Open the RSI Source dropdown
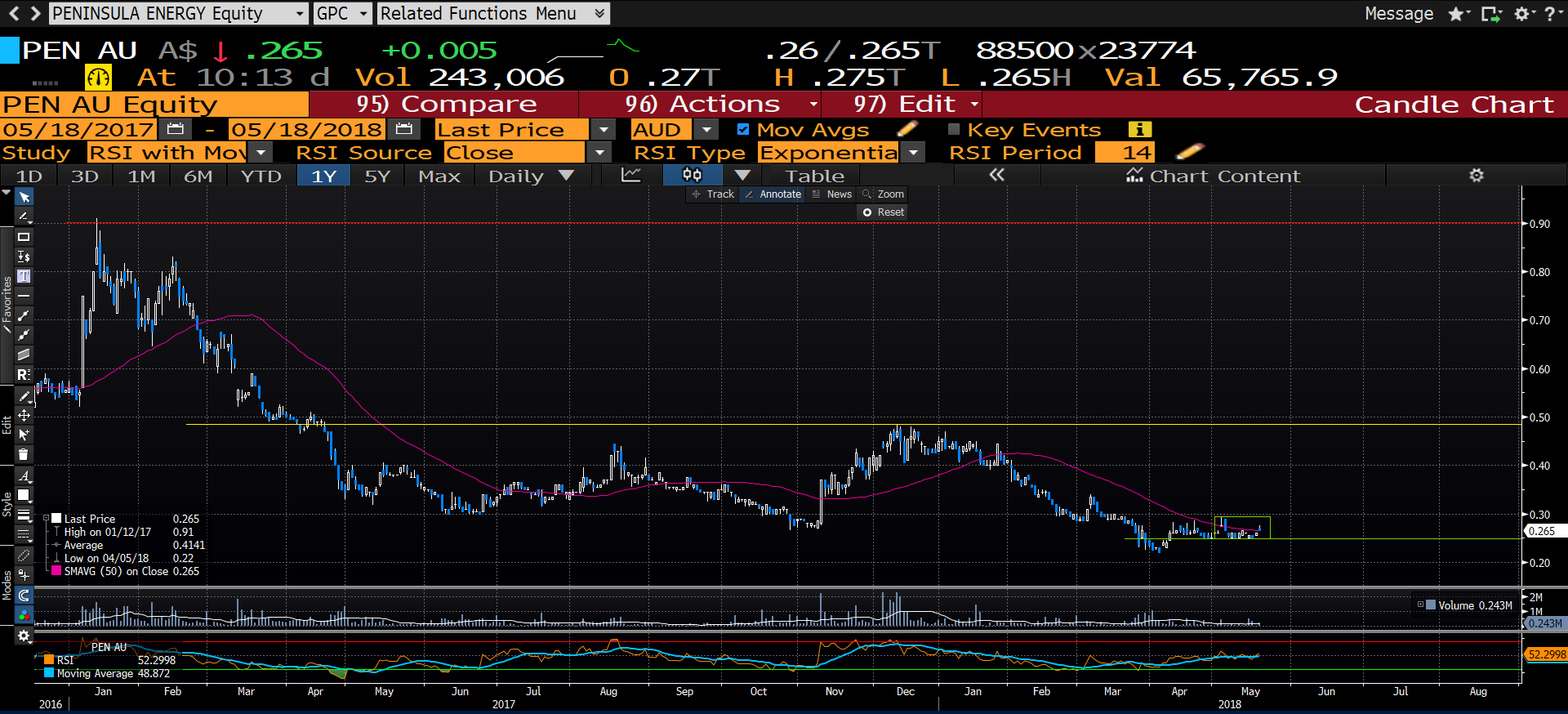Screen dimensions: 1568x714 point(599,152)
